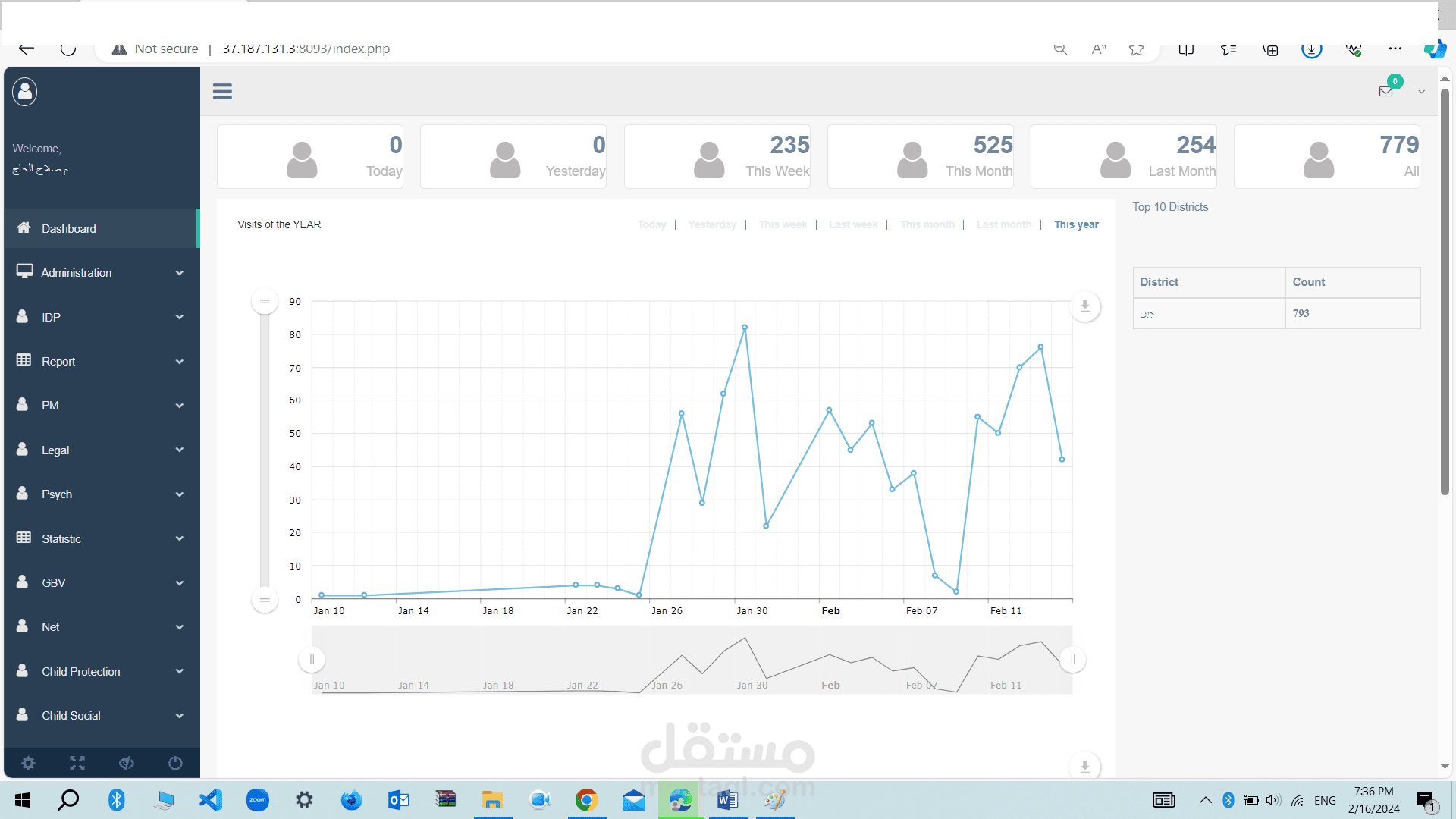Expand the Statistic menu
This screenshot has height=819, width=1456.
pyautogui.click(x=102, y=539)
